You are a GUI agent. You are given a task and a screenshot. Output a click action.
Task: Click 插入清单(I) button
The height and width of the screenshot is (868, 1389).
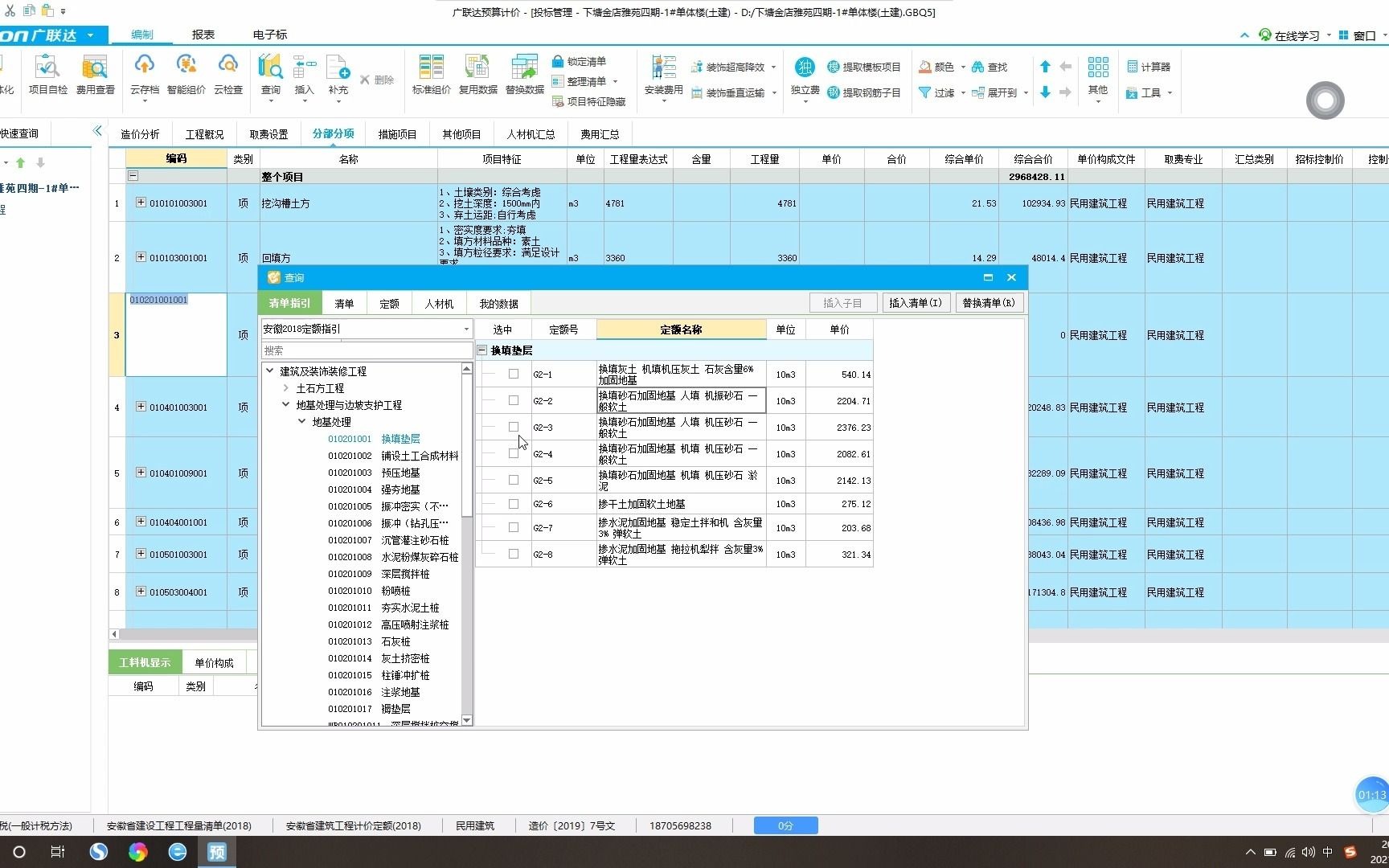tap(916, 303)
